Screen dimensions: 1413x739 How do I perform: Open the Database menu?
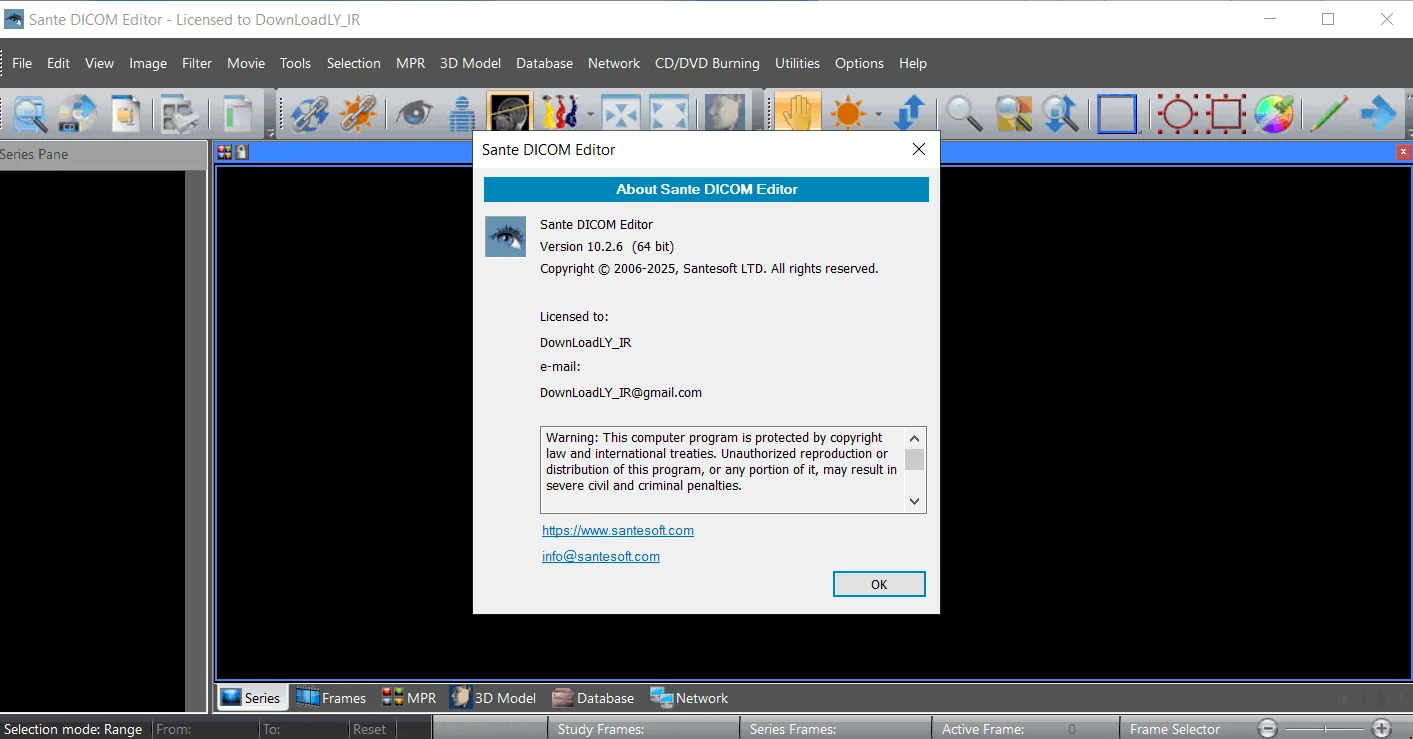[x=545, y=63]
